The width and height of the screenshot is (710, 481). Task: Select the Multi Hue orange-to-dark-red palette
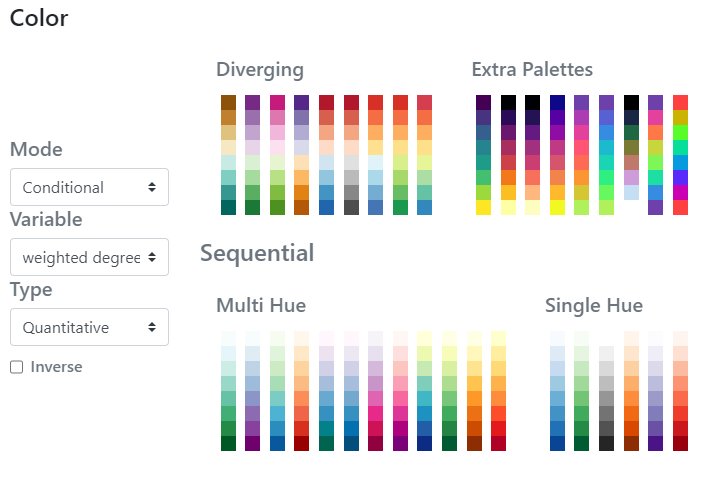pyautogui.click(x=302, y=391)
